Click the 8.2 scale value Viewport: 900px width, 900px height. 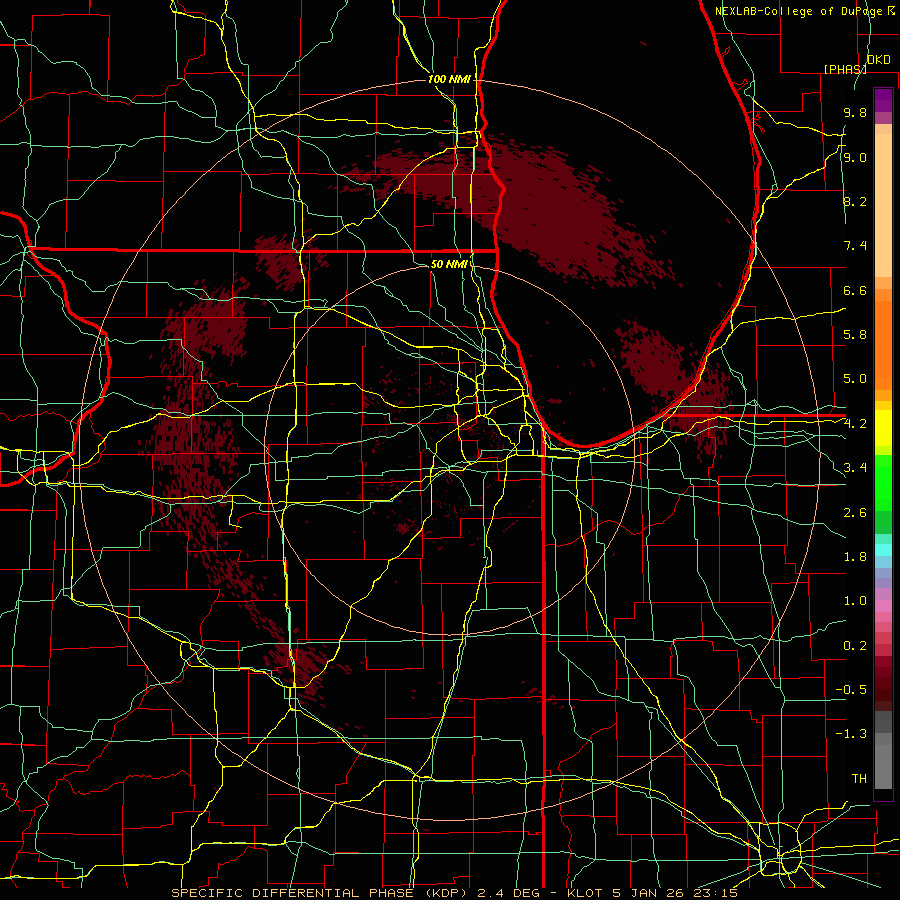[855, 201]
